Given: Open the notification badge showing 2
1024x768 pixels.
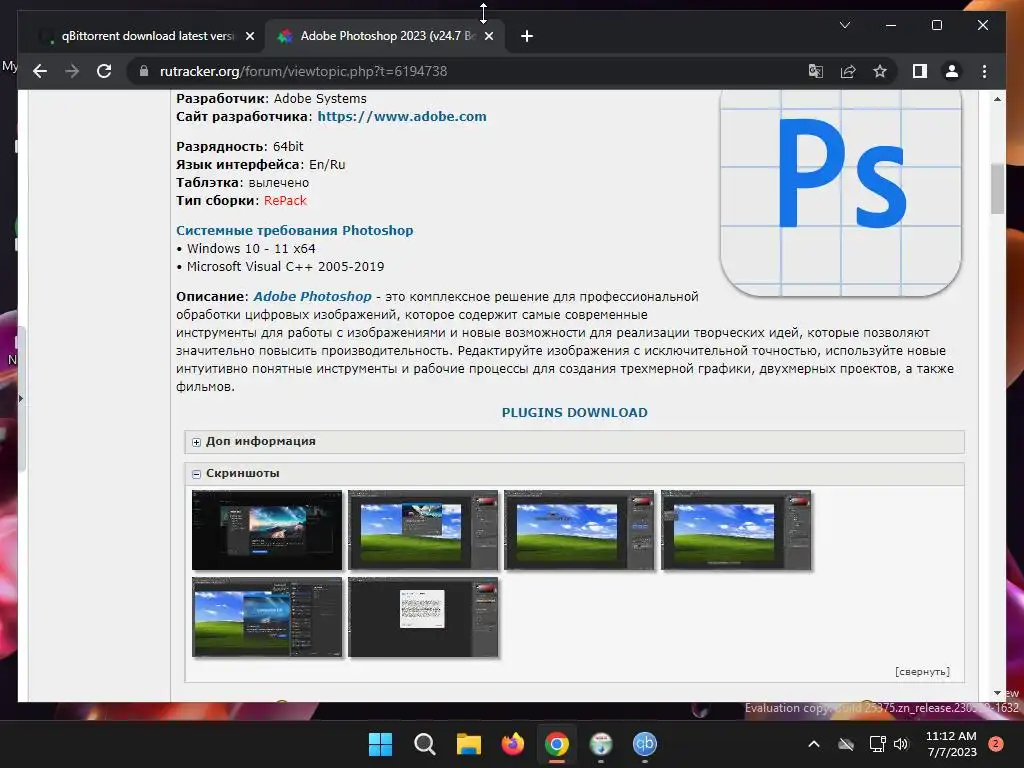Looking at the screenshot, I should pyautogui.click(x=996, y=744).
